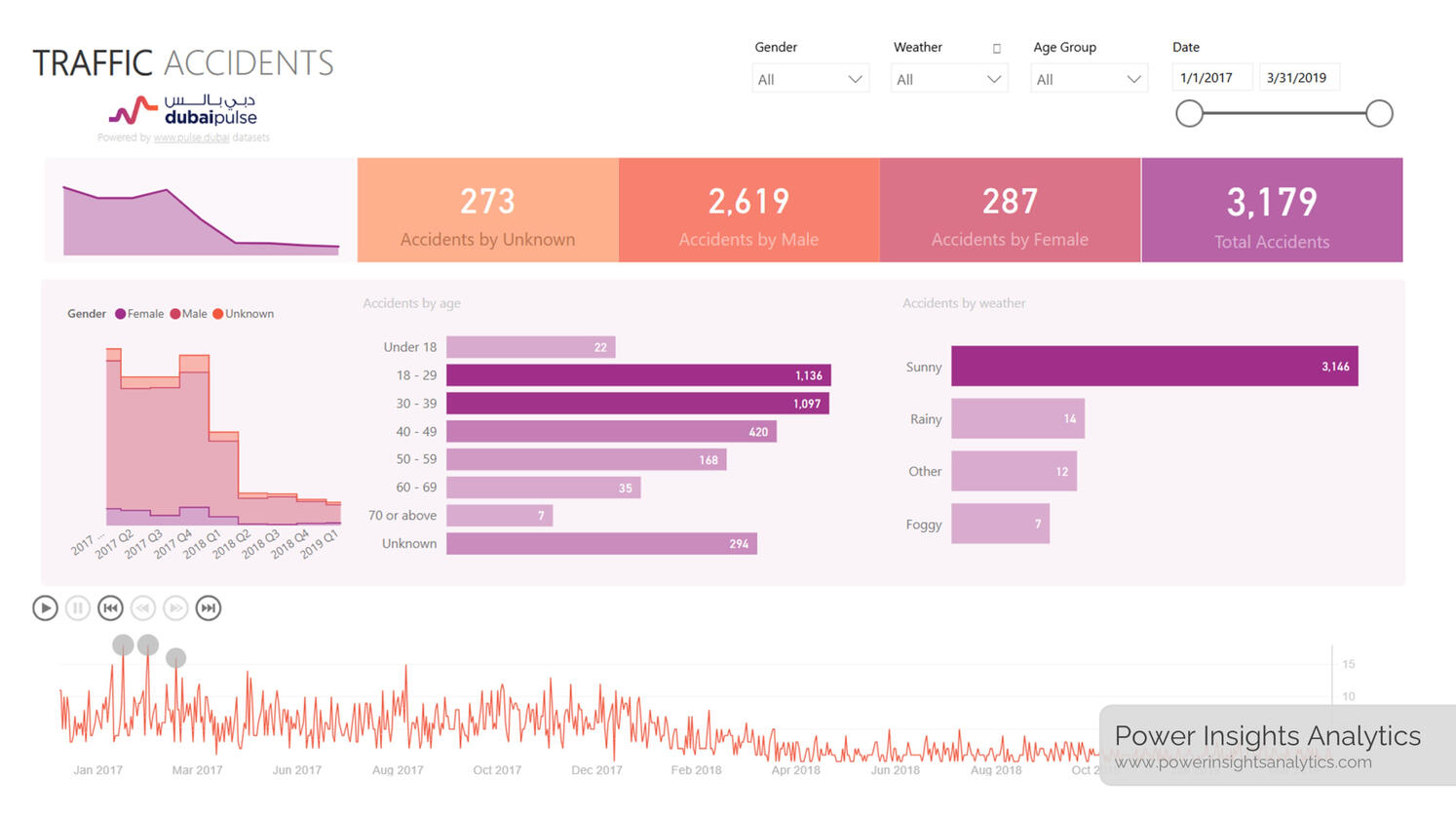1456x818 pixels.
Task: Step back one frame in timeline
Action: pos(143,608)
